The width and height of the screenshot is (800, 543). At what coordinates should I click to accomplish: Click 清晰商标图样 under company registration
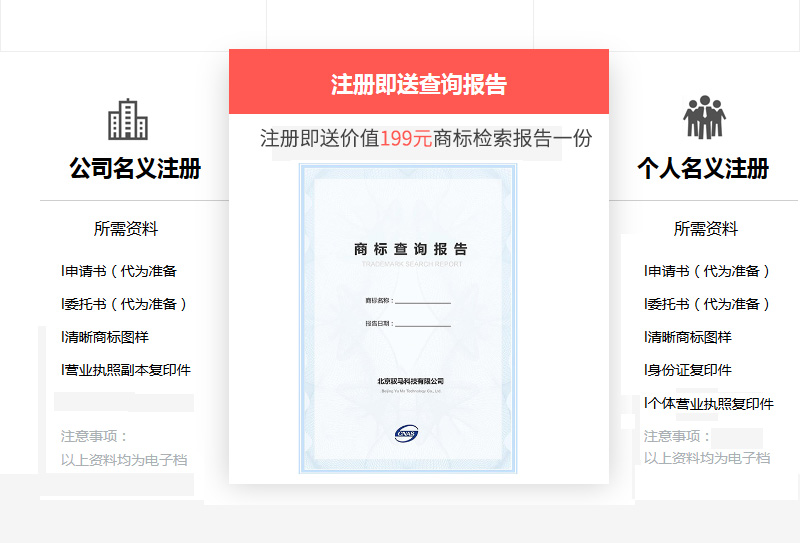point(106,337)
